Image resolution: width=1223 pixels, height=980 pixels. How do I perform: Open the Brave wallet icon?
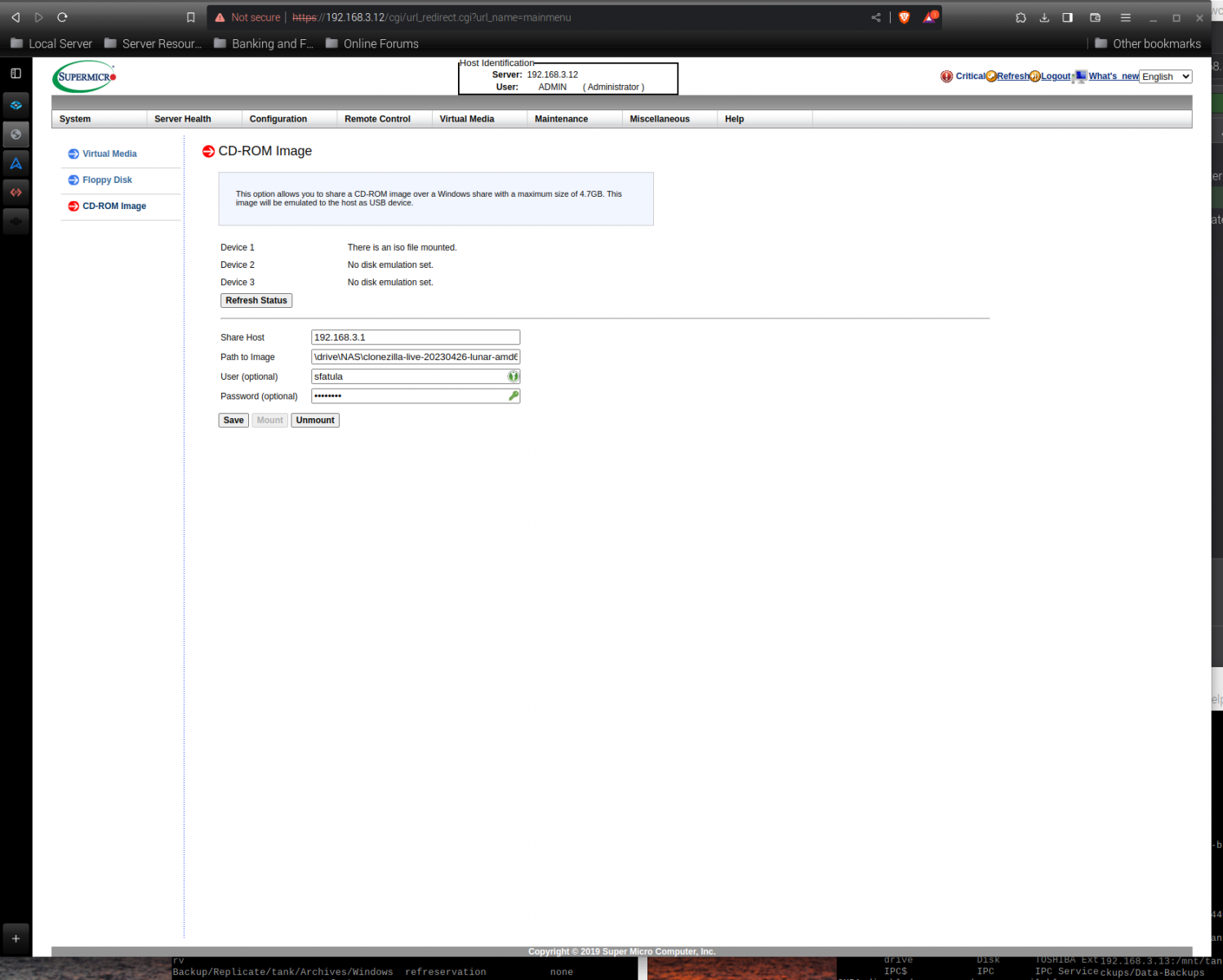tap(1096, 17)
